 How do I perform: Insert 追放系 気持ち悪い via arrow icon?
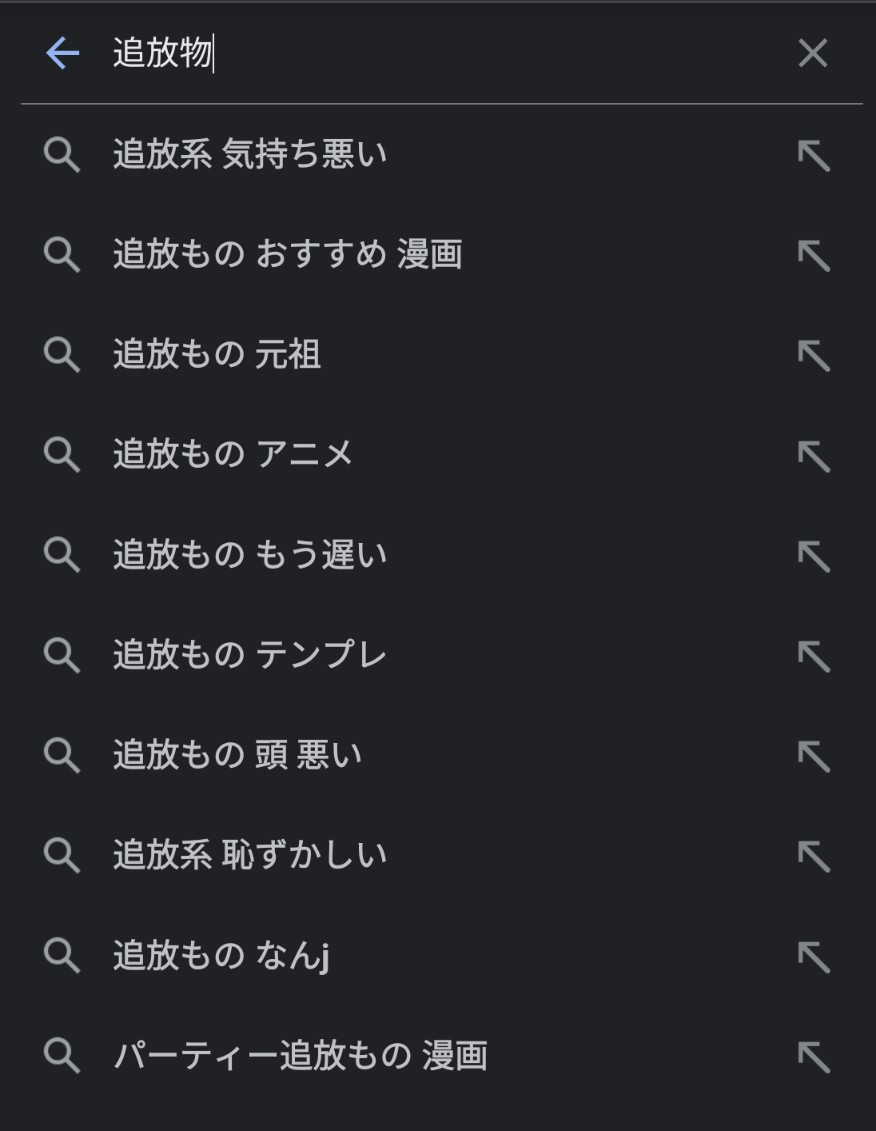[x=813, y=155]
